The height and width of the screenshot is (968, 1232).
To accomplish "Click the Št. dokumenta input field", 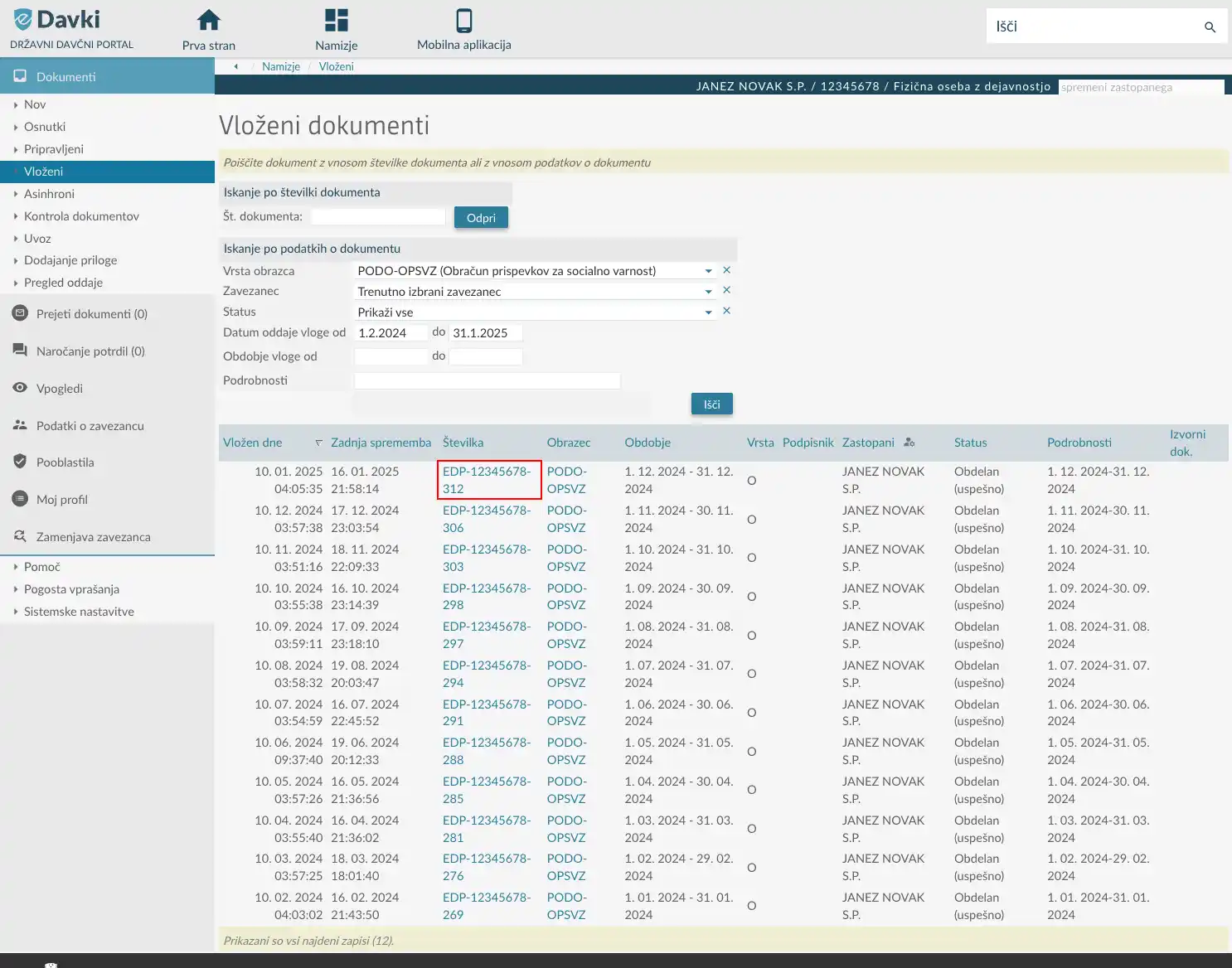I will coord(378,217).
